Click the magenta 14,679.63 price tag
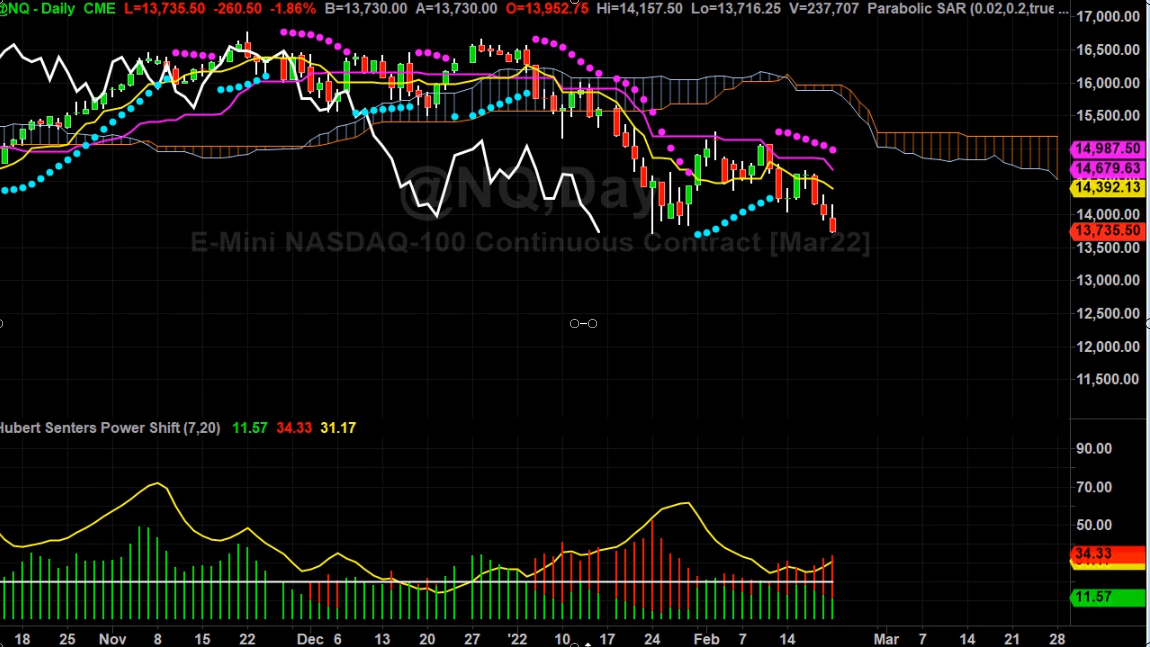Screen dimensions: 1150x647 (1107, 168)
